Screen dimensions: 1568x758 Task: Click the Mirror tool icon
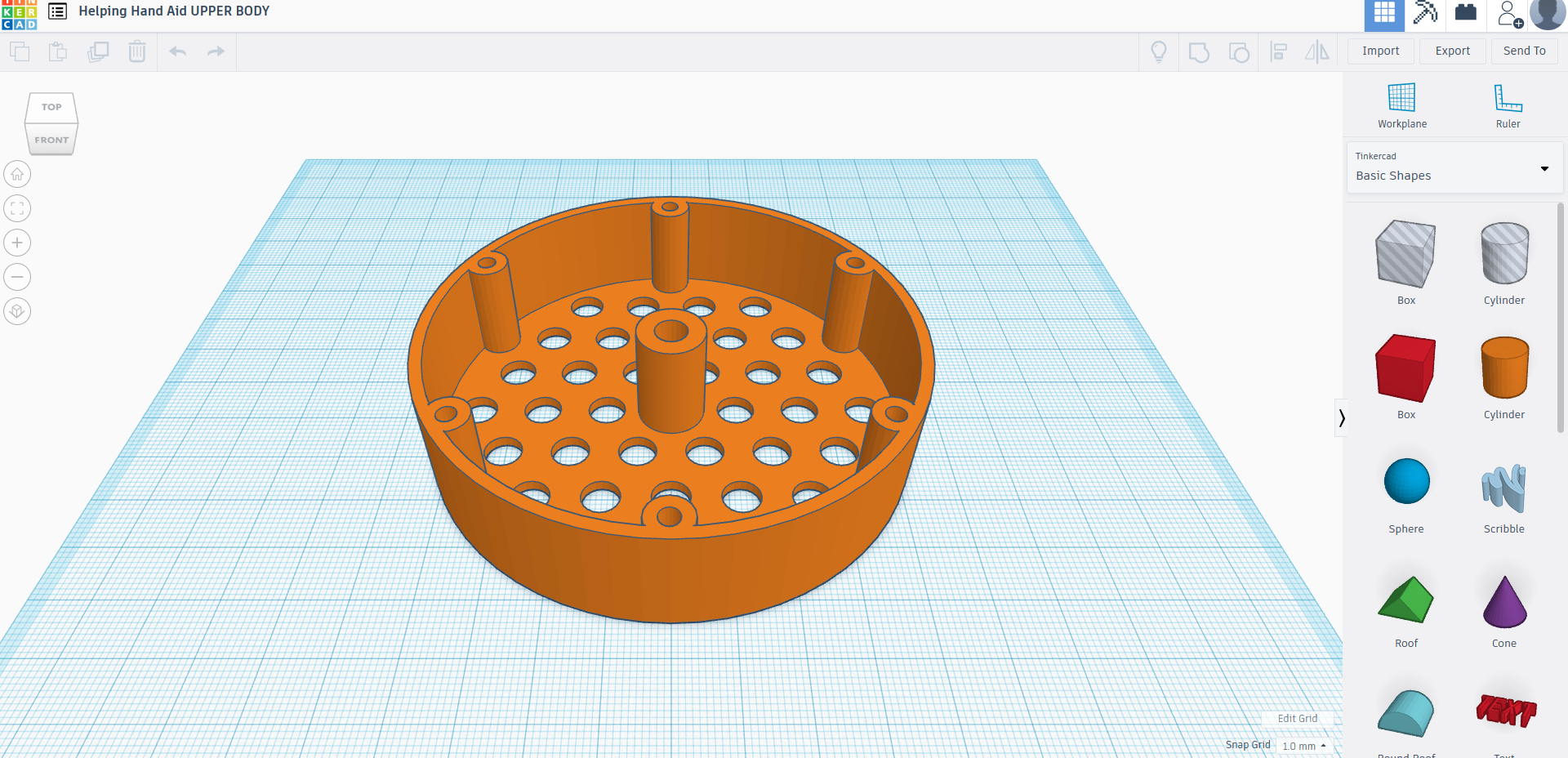[1316, 52]
